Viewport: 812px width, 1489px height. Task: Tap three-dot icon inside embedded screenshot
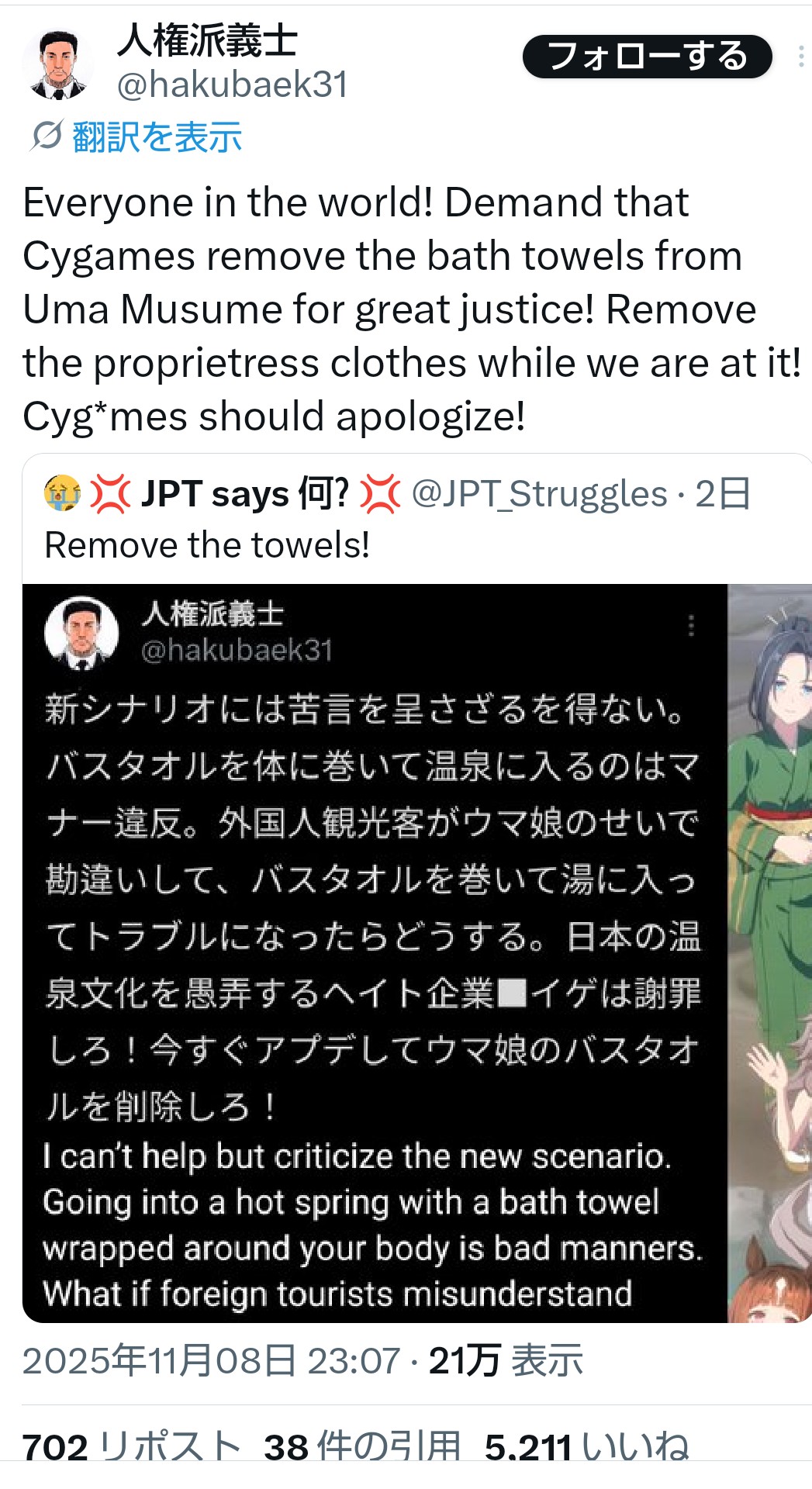pyautogui.click(x=691, y=626)
